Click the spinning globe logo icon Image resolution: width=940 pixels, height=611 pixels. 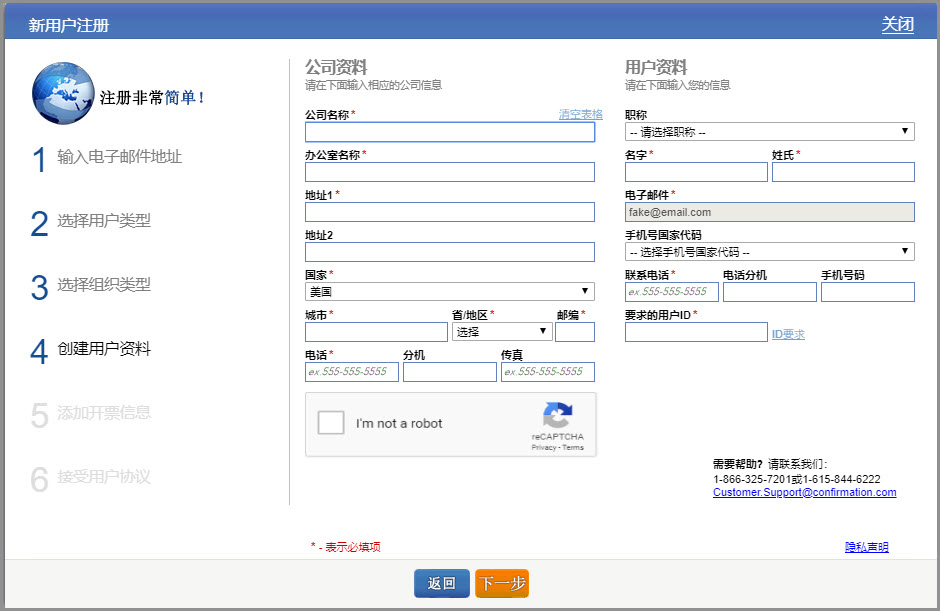point(62,93)
